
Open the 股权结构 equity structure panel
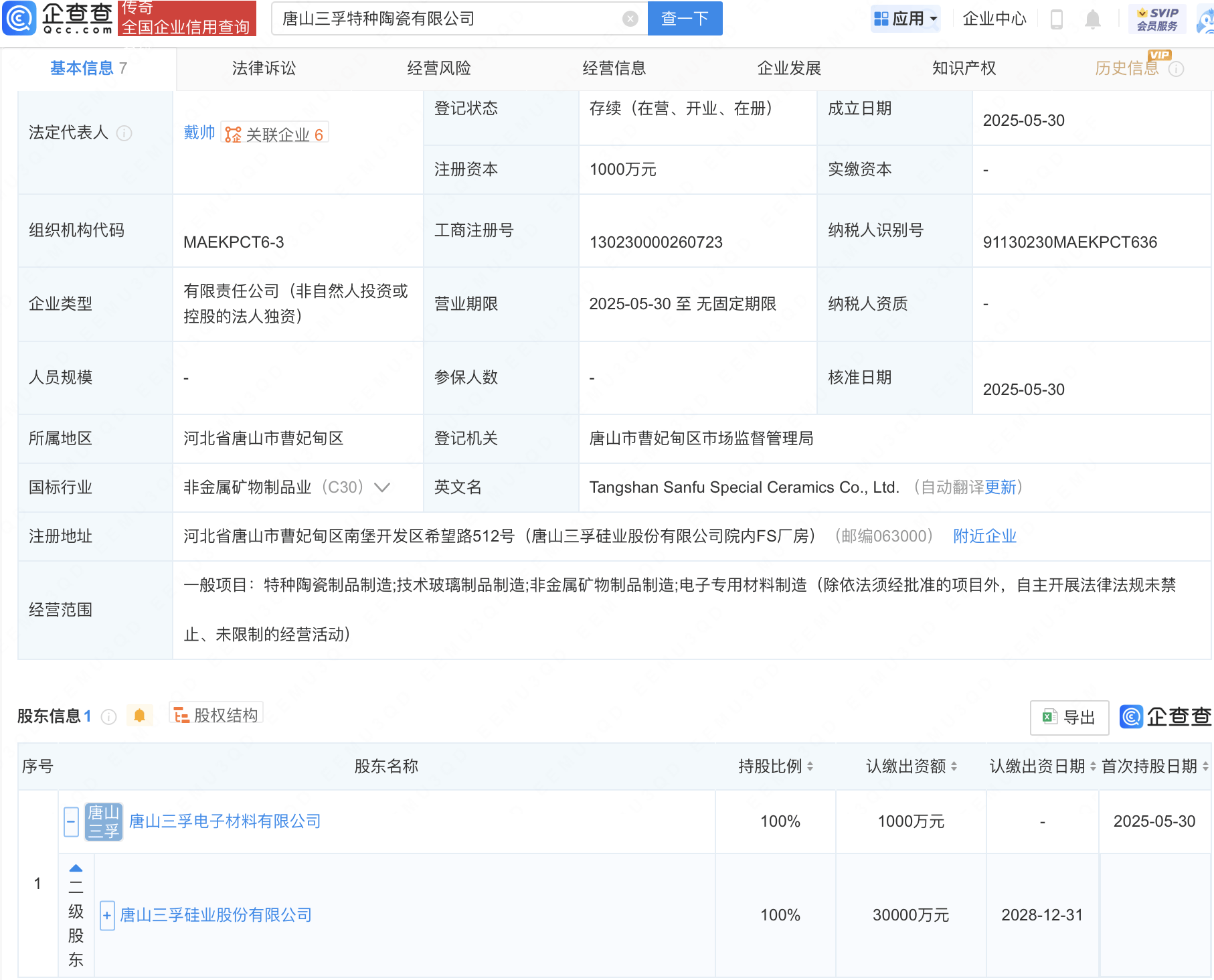[x=215, y=714]
